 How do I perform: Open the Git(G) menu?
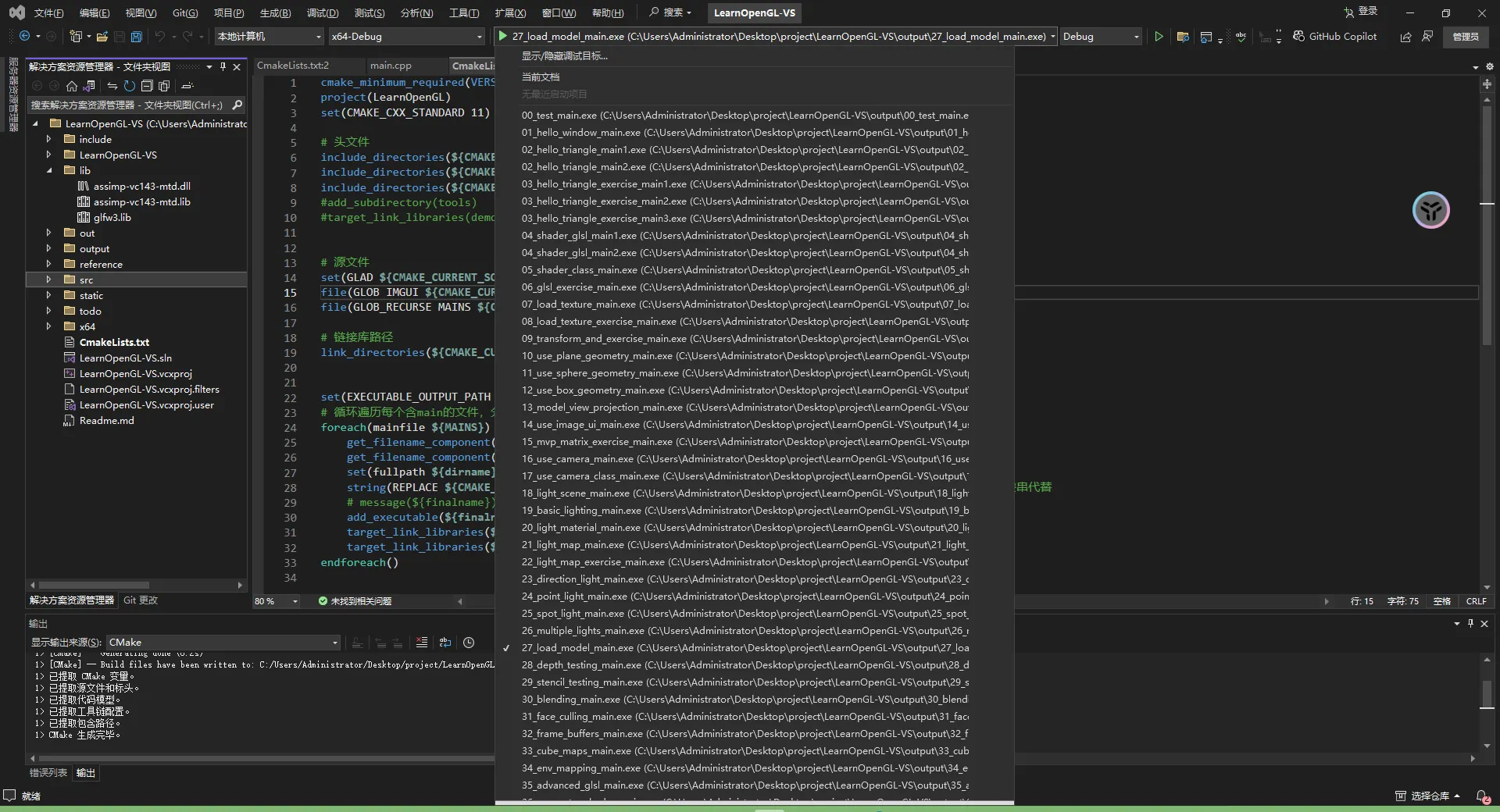point(185,12)
